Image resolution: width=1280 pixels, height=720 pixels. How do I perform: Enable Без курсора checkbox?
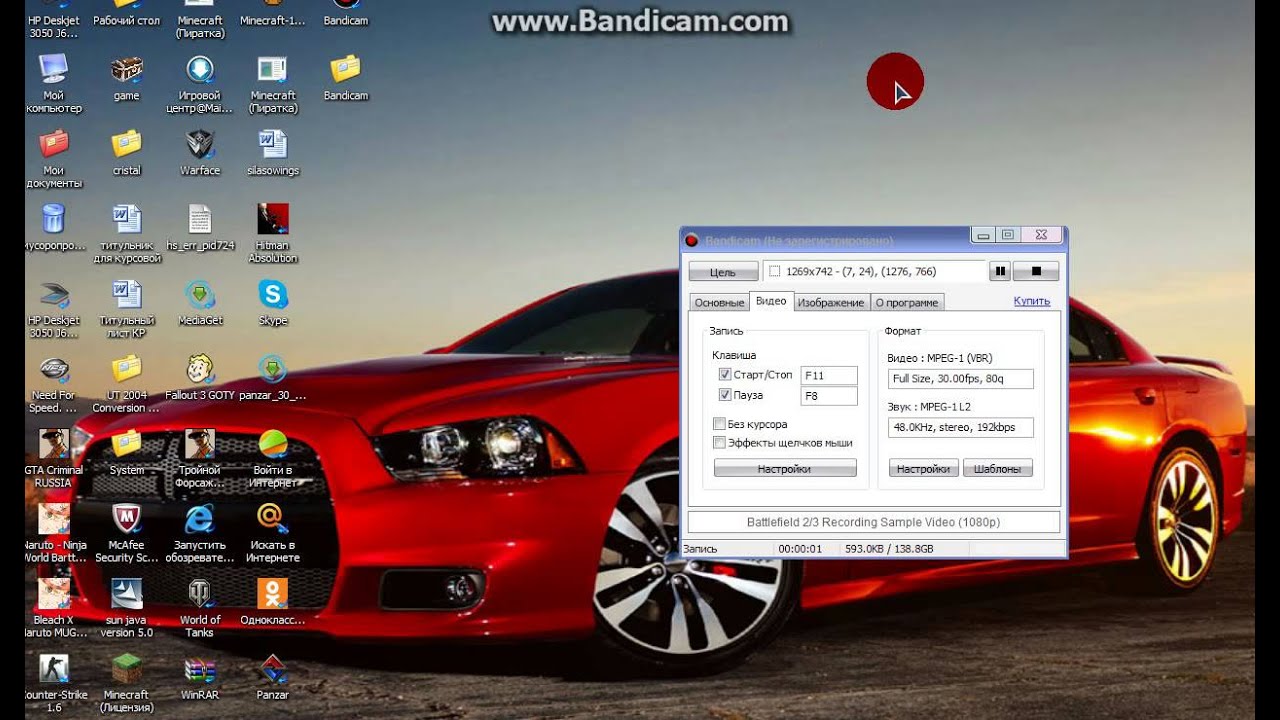pyautogui.click(x=719, y=424)
